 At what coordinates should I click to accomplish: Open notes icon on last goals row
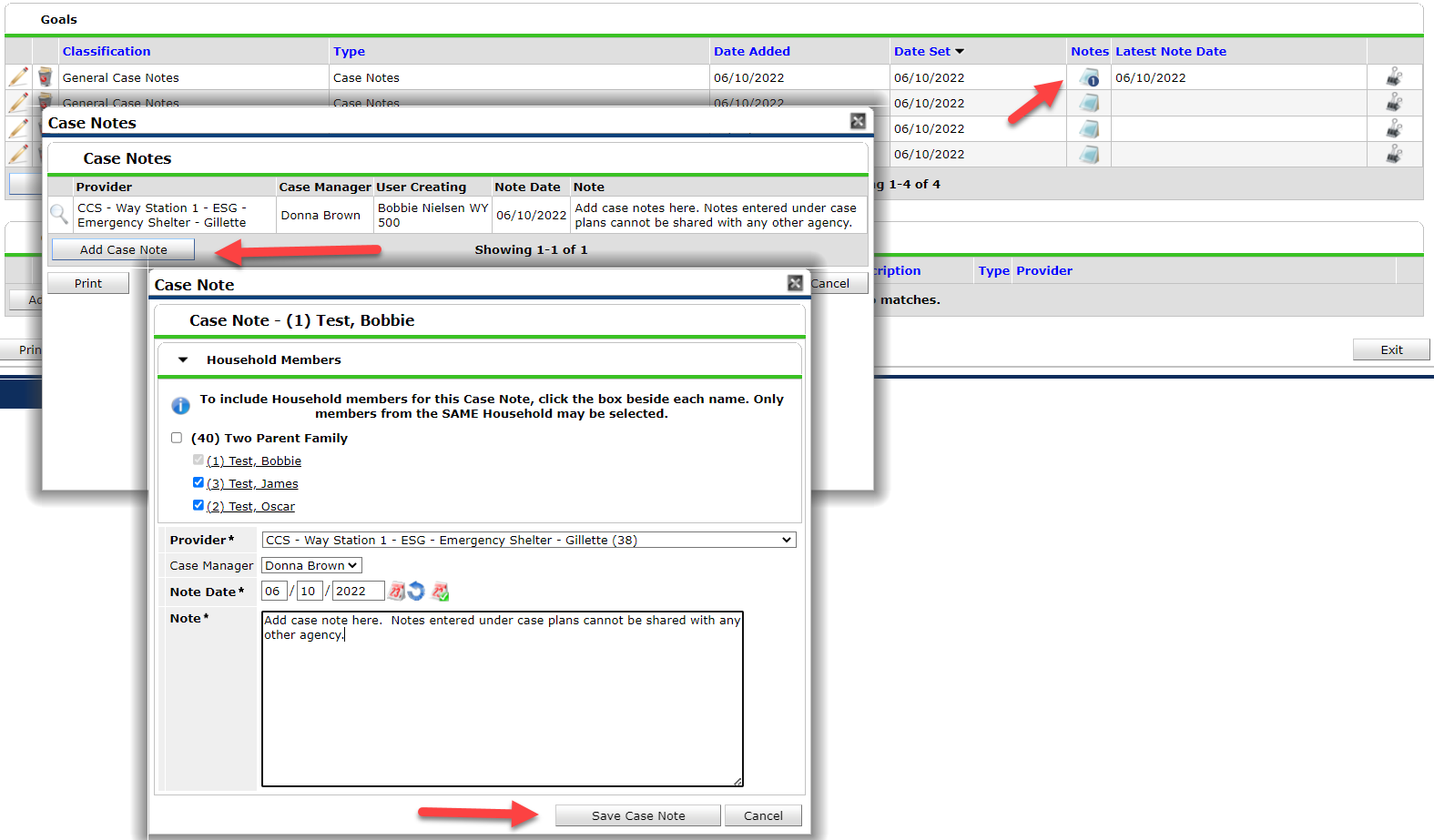pyautogui.click(x=1089, y=155)
